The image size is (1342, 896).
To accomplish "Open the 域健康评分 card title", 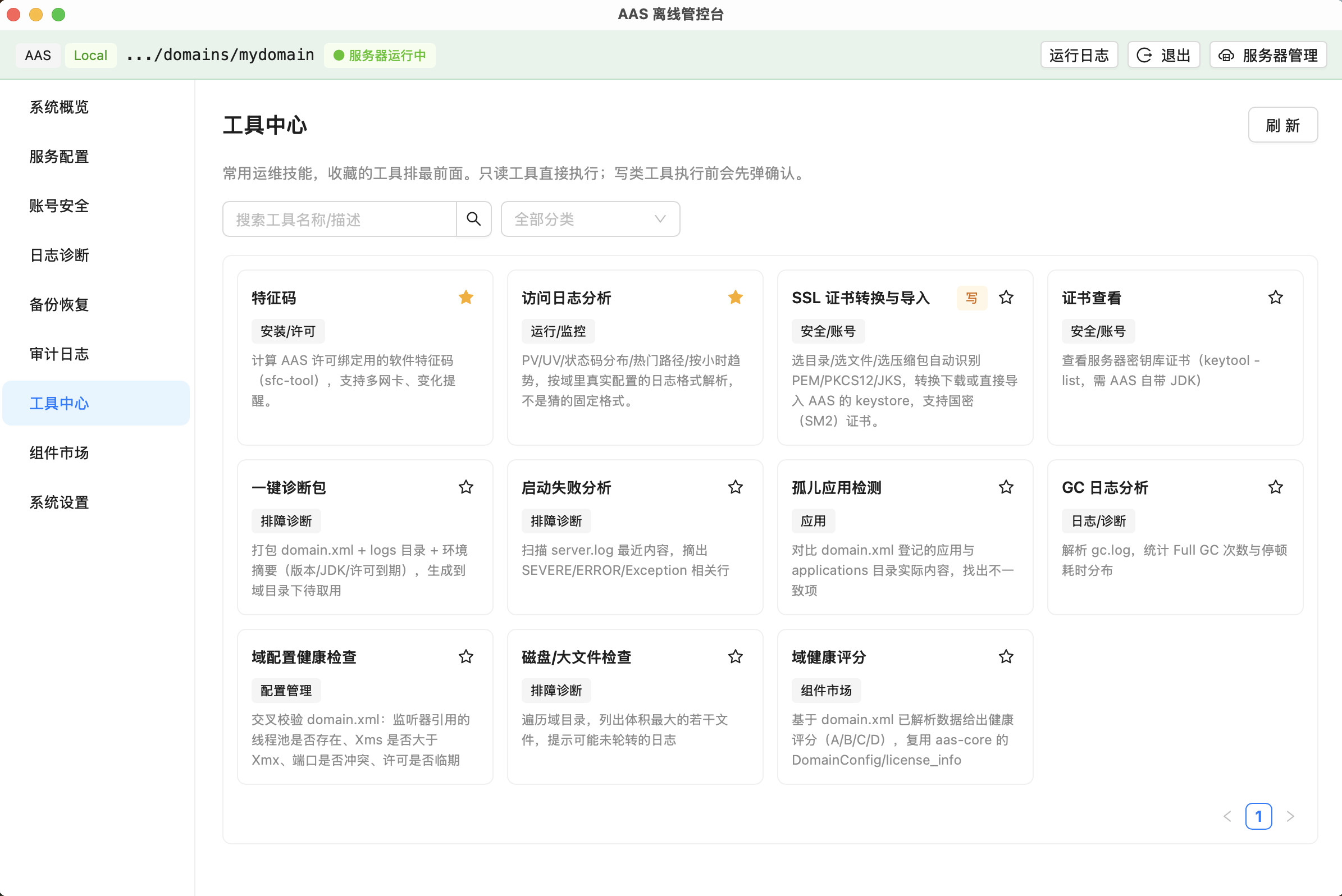I will [829, 658].
